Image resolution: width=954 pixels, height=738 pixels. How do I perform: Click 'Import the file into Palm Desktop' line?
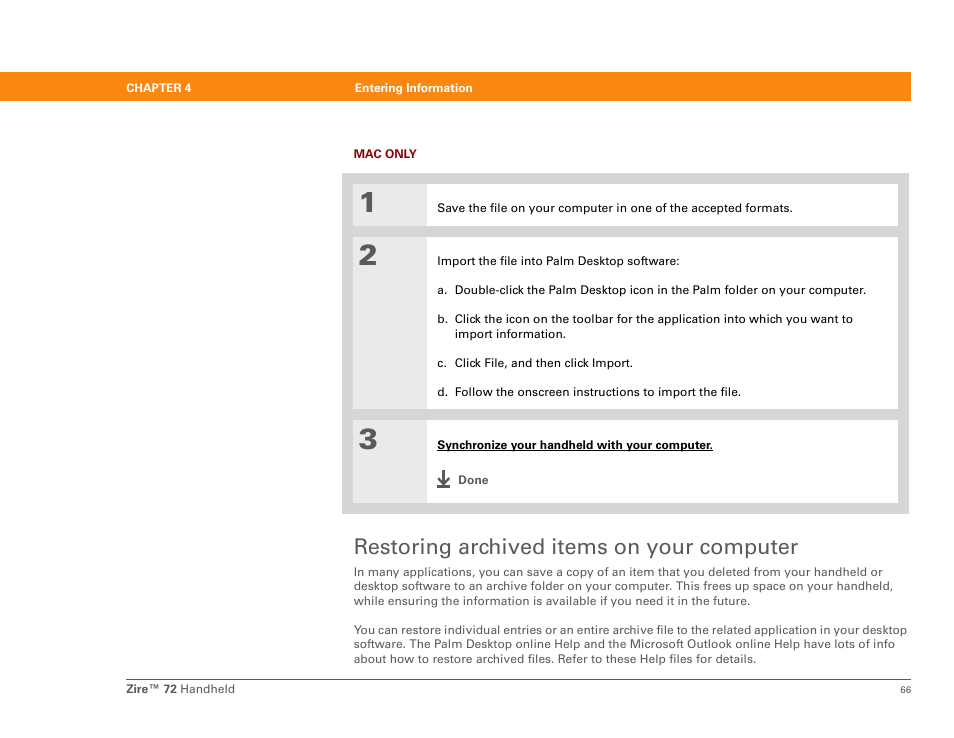[x=558, y=261]
